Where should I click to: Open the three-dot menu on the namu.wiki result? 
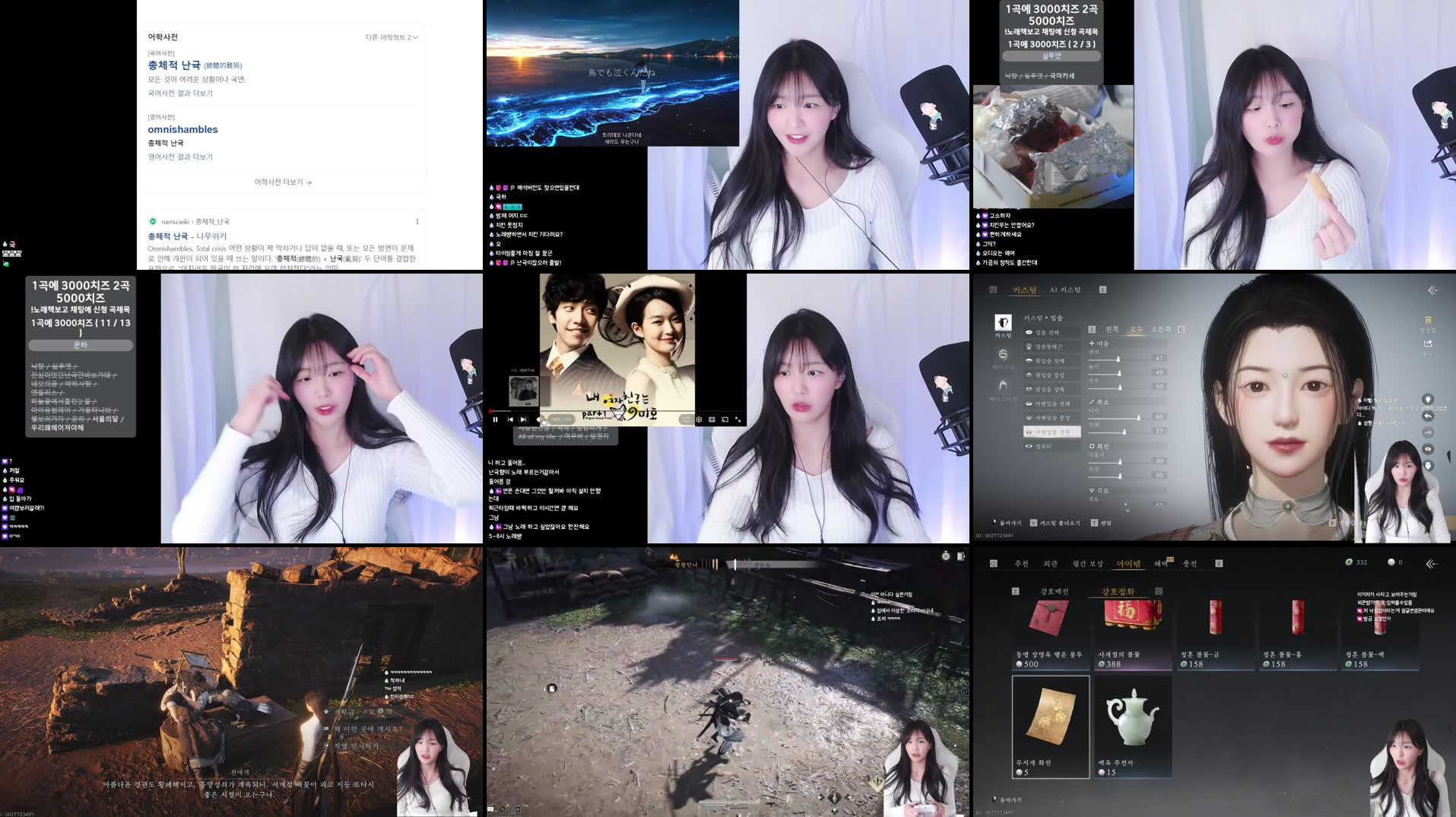pyautogui.click(x=416, y=220)
